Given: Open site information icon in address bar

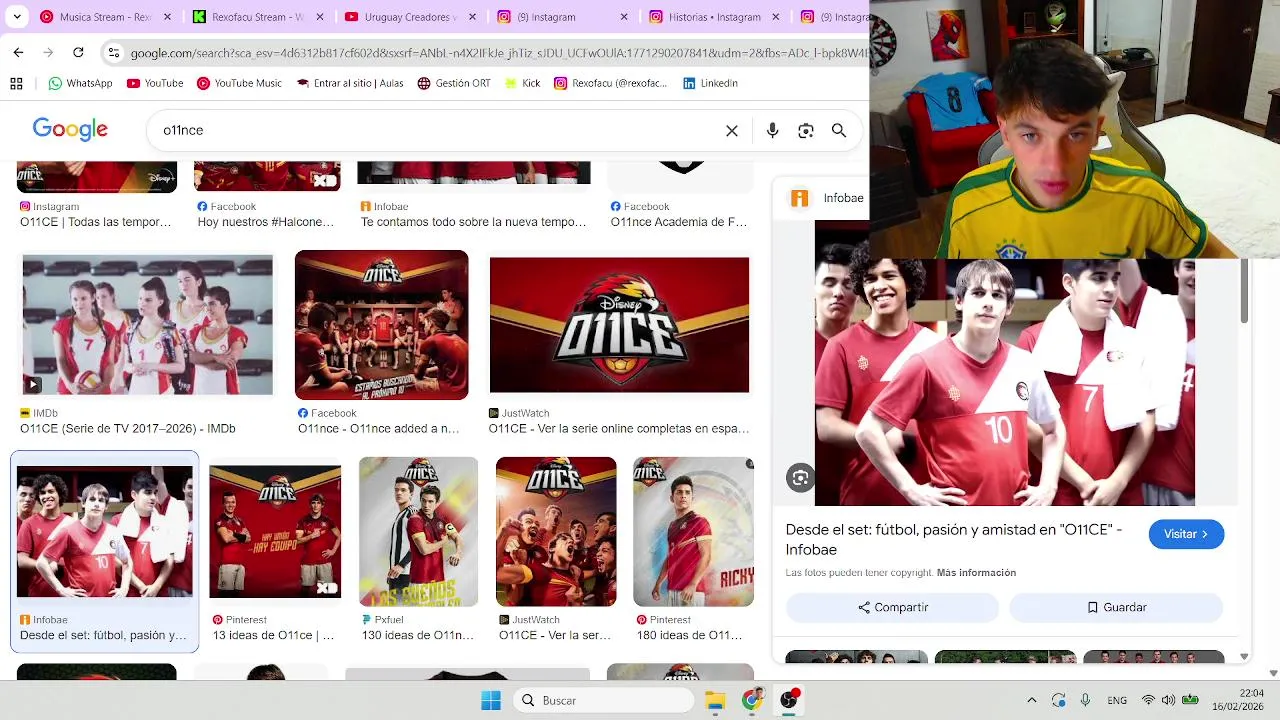Looking at the screenshot, I should (x=113, y=53).
